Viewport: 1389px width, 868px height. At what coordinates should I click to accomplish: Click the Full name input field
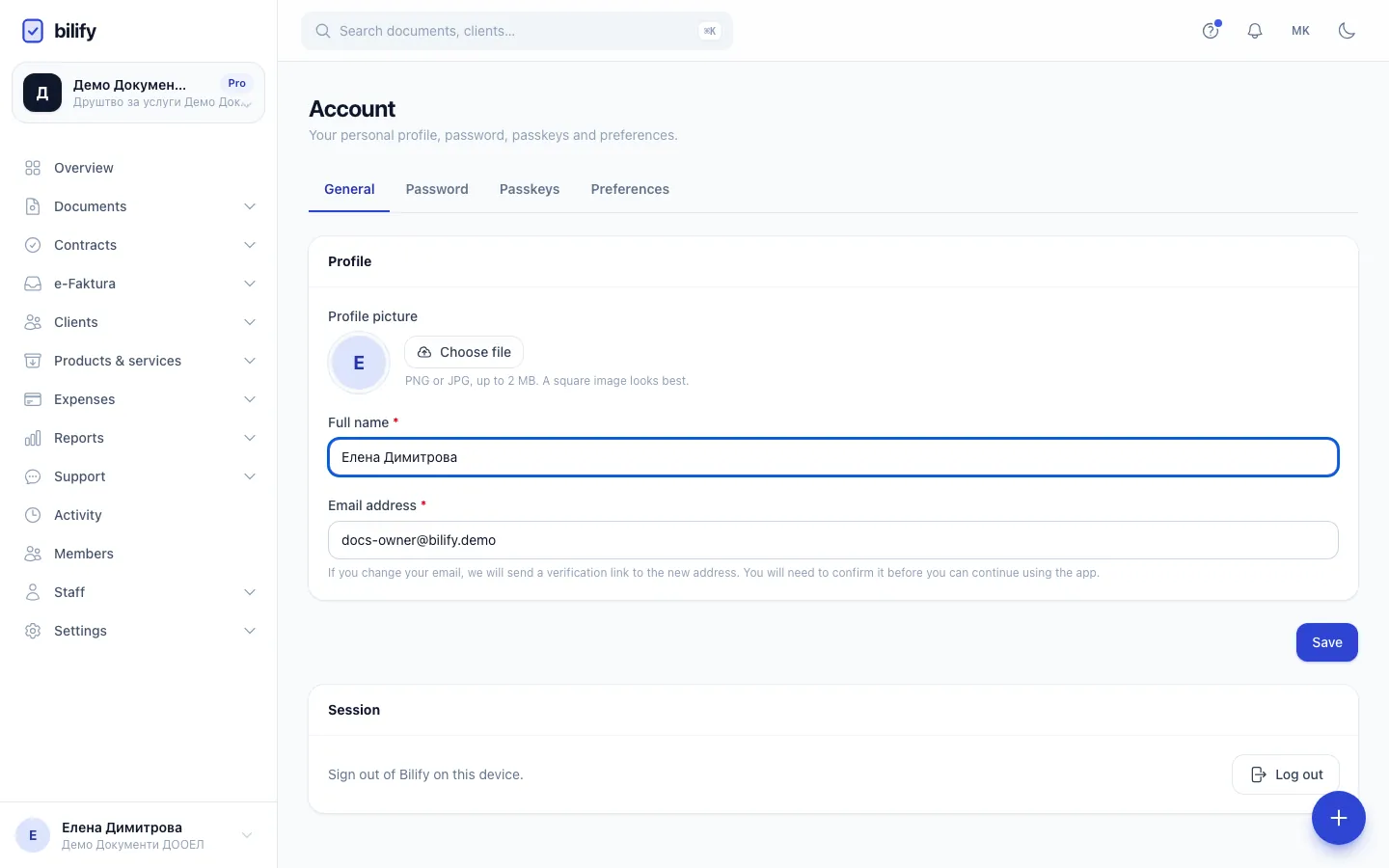(833, 457)
